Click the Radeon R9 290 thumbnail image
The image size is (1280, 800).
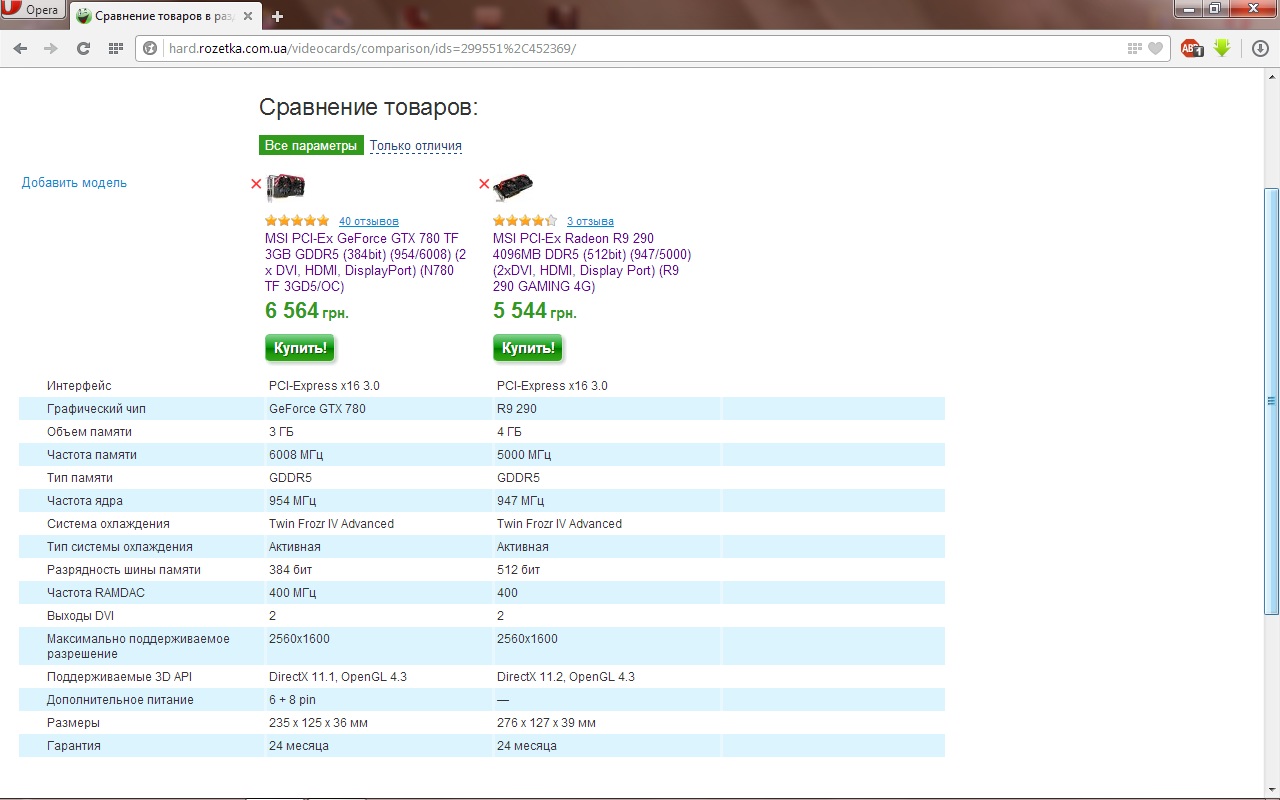pos(513,186)
